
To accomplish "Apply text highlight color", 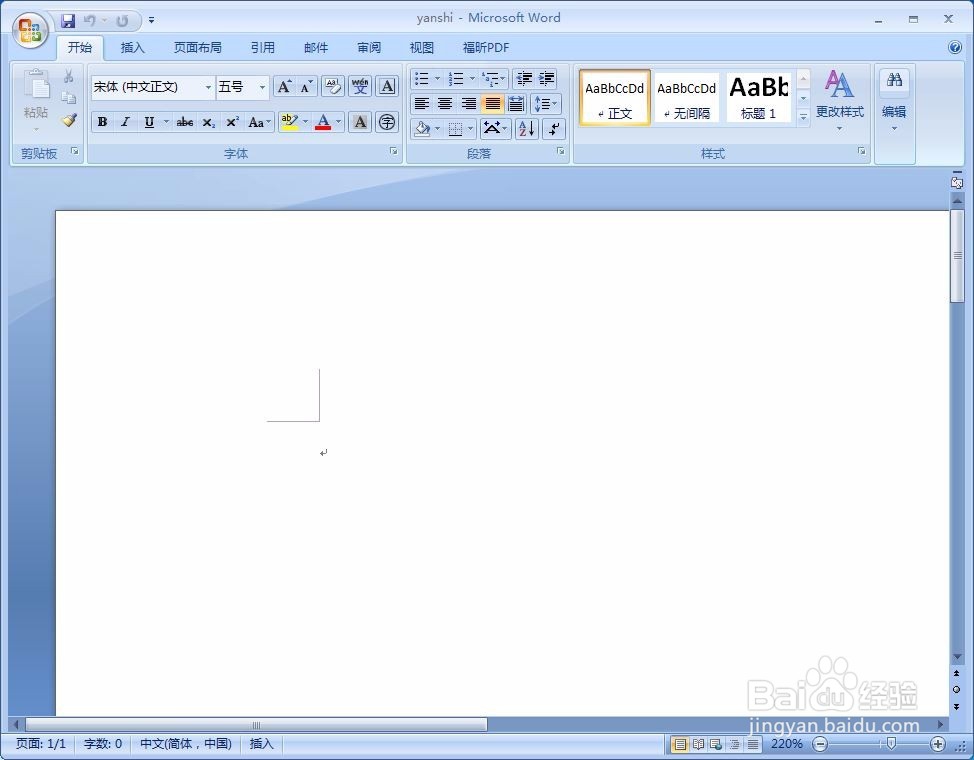I will 289,122.
